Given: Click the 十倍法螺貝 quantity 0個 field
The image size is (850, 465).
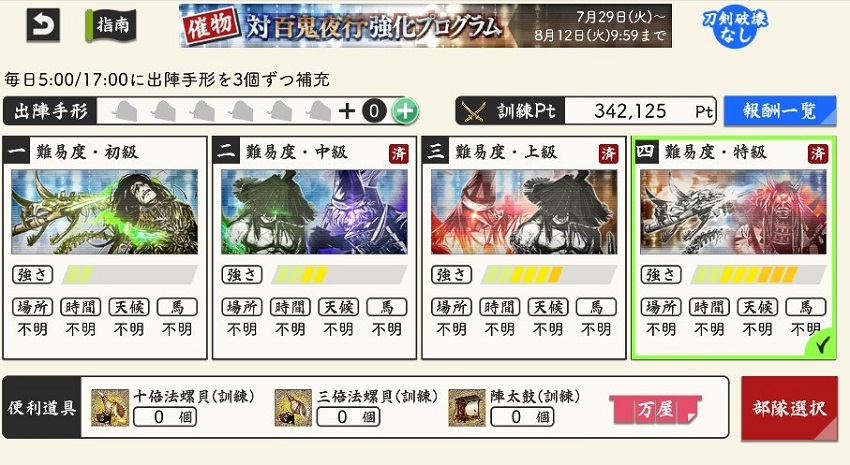Looking at the screenshot, I should click(x=165, y=417).
